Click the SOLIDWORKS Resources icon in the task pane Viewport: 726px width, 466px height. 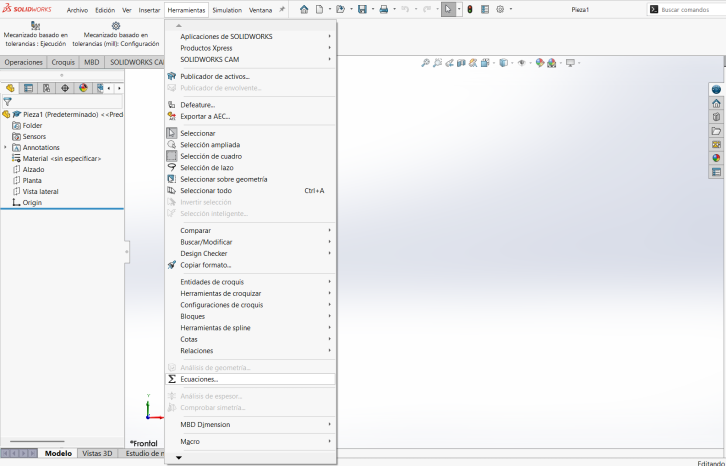pyautogui.click(x=716, y=103)
